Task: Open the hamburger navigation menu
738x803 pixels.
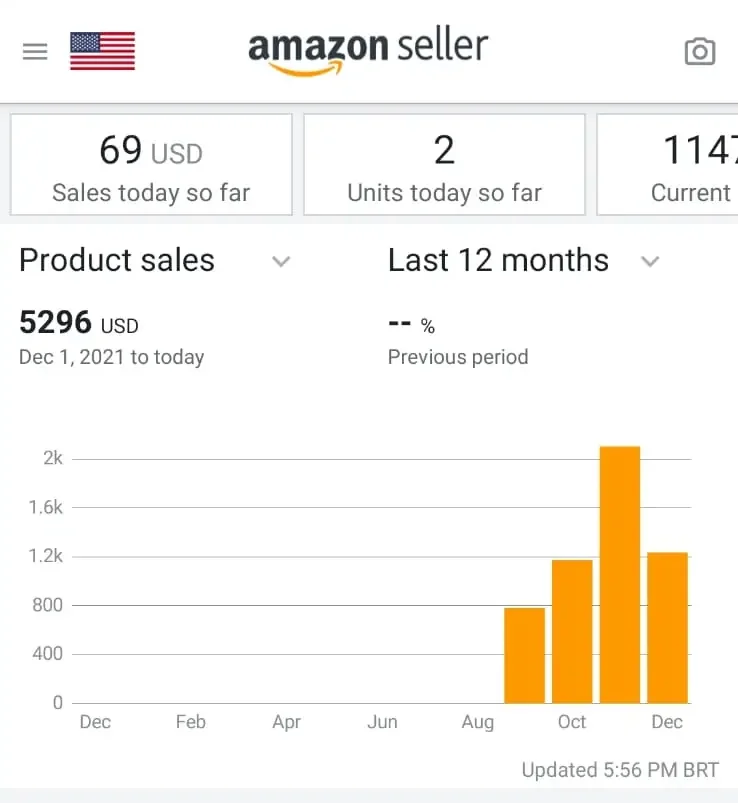Action: tap(35, 51)
